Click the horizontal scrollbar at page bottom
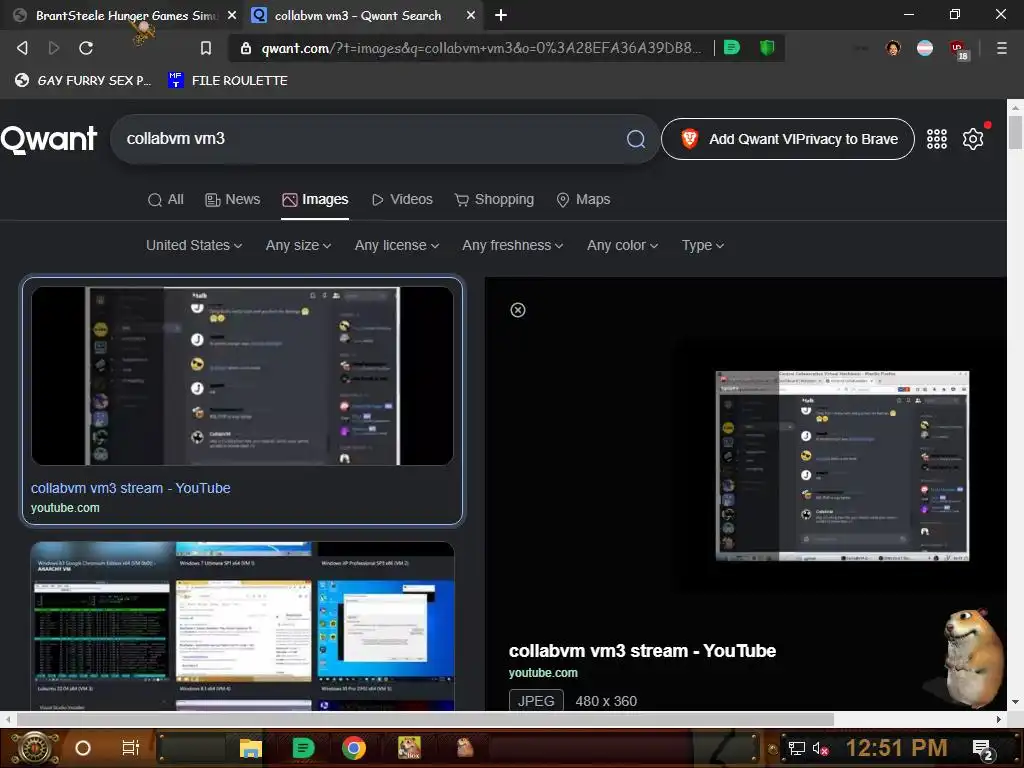 [424, 719]
